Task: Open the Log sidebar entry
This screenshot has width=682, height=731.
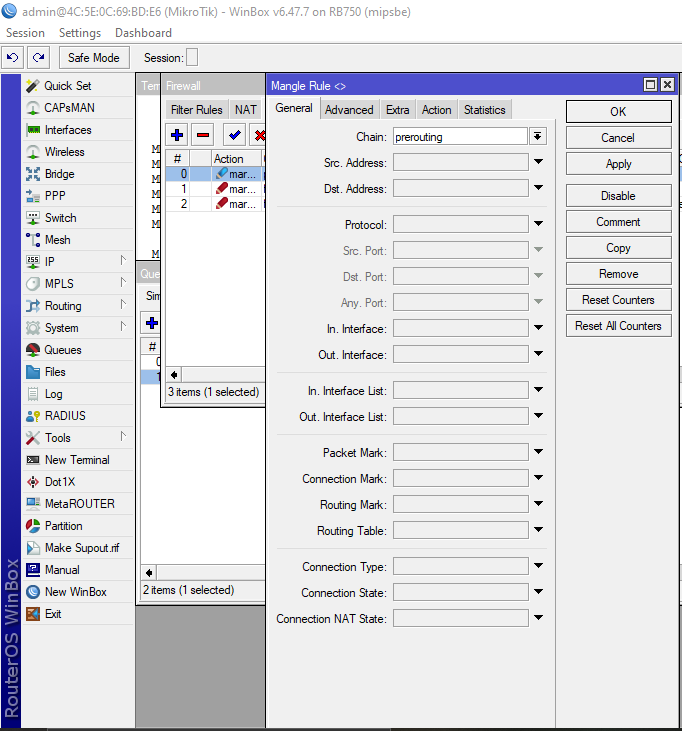Action: [x=77, y=394]
